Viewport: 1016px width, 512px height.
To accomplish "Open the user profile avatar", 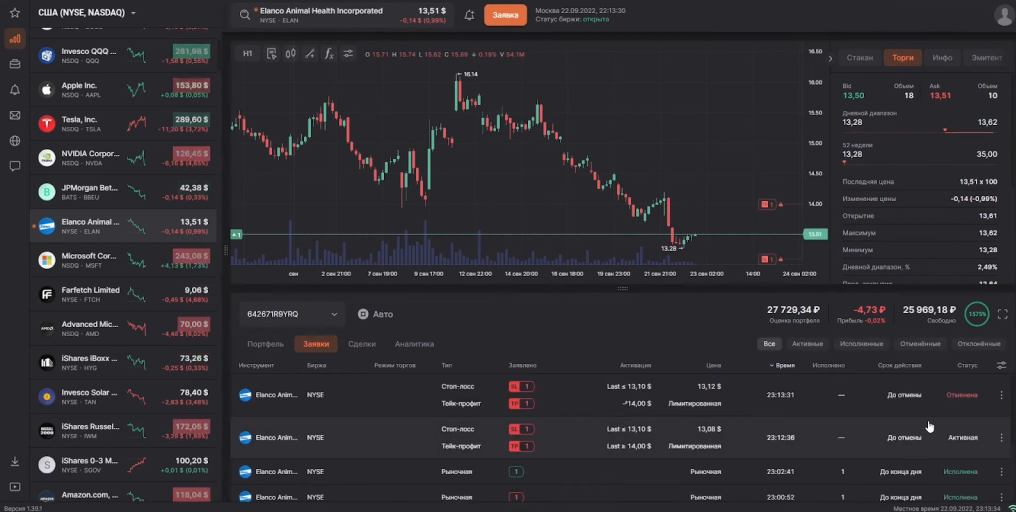I will click(1003, 15).
